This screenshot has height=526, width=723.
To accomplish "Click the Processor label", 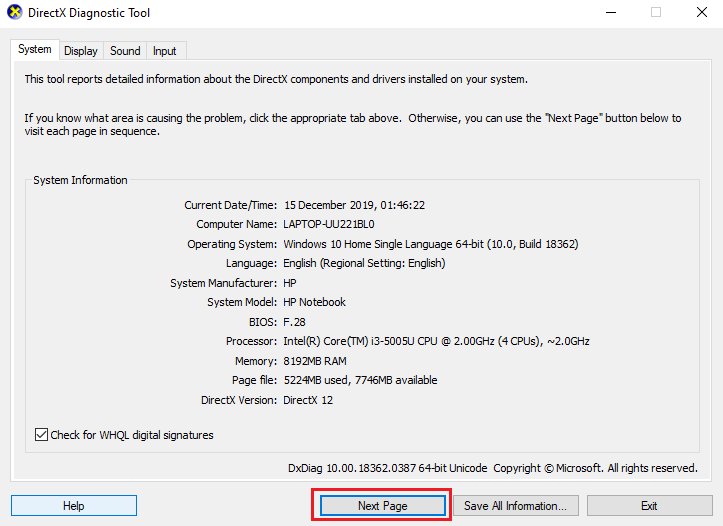I will 251,341.
